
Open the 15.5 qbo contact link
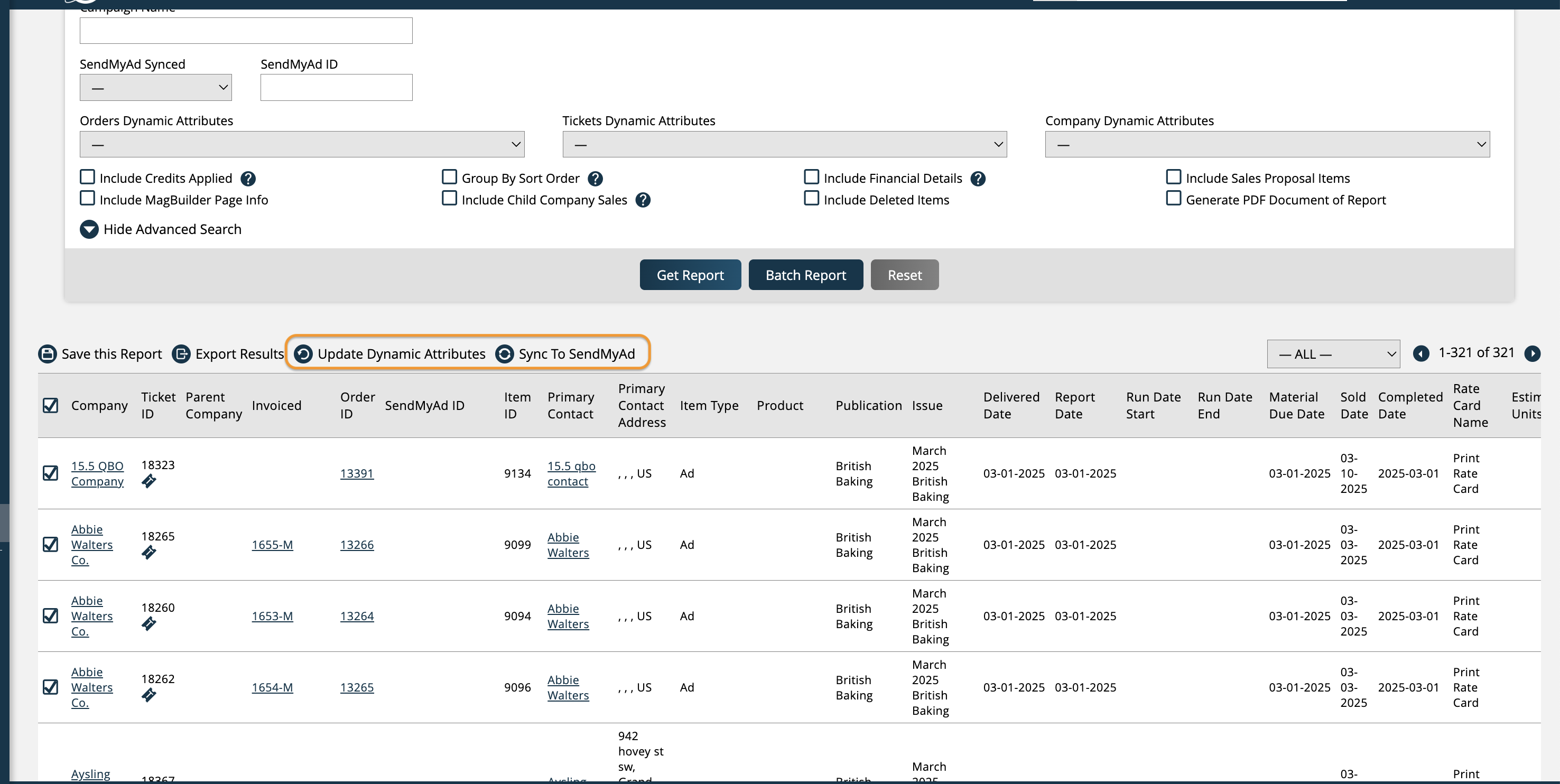click(x=572, y=474)
